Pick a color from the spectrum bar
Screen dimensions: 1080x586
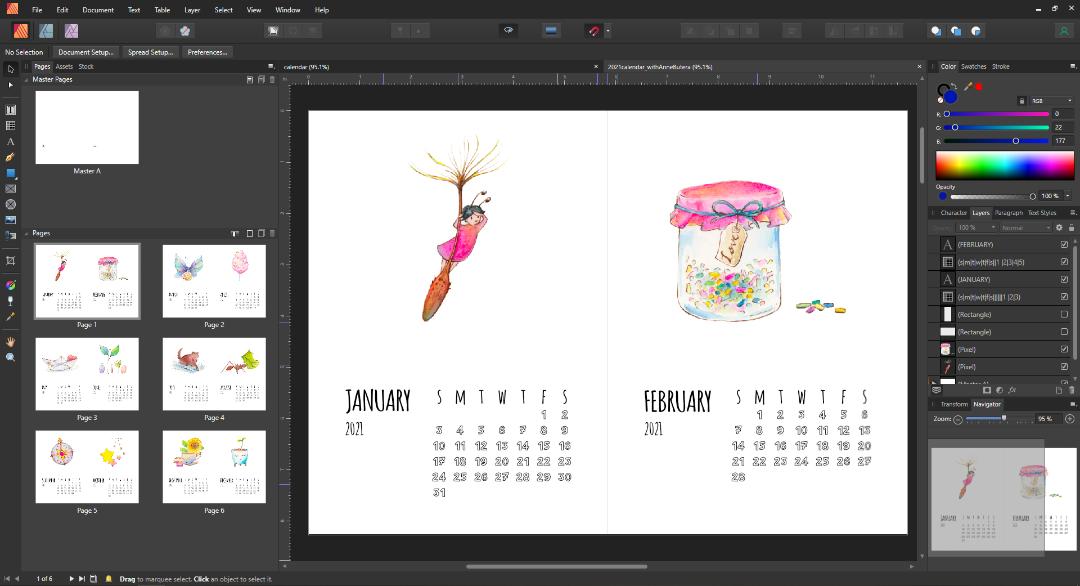coord(1004,166)
